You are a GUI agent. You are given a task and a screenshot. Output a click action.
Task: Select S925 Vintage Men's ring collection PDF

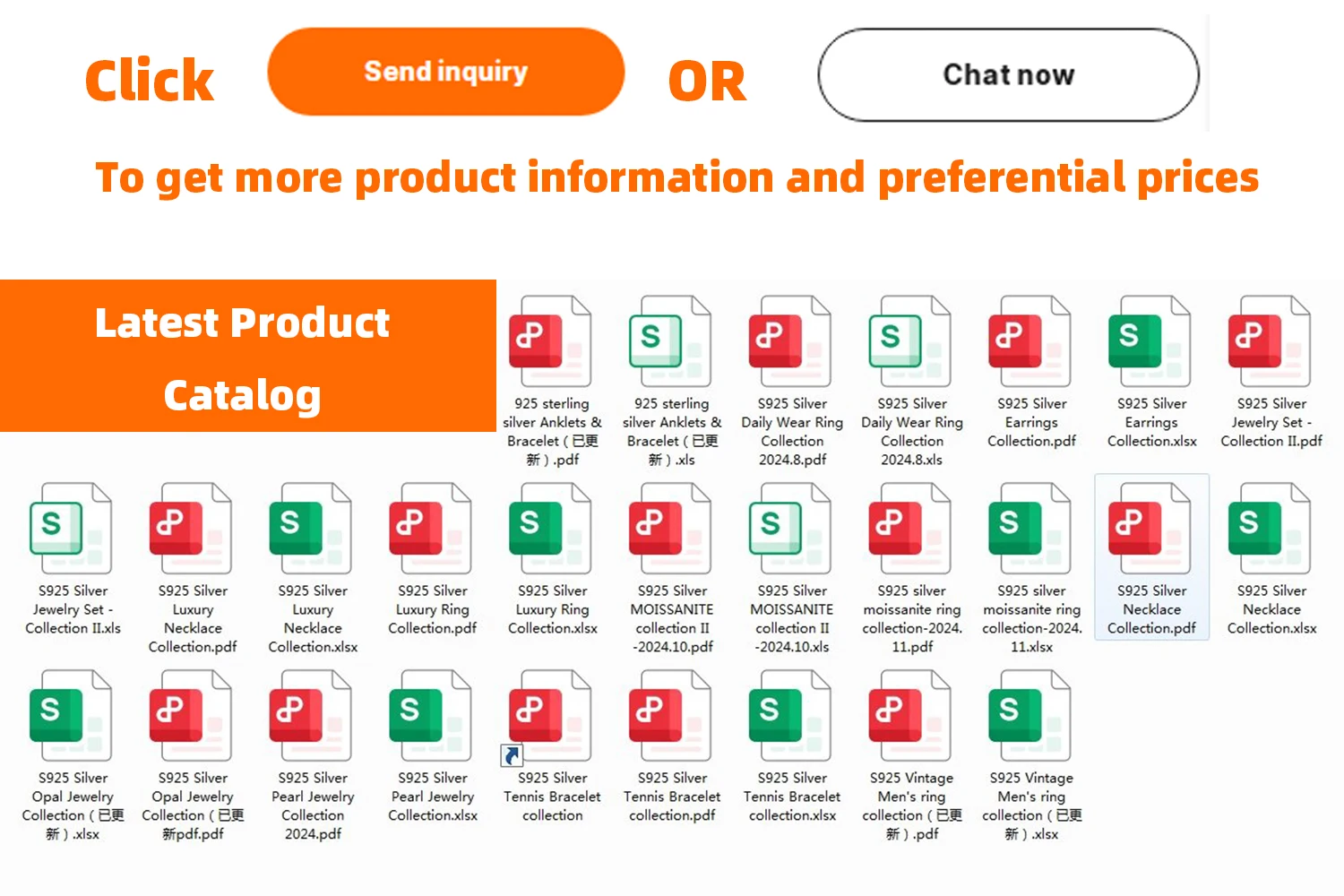pyautogui.click(x=910, y=717)
